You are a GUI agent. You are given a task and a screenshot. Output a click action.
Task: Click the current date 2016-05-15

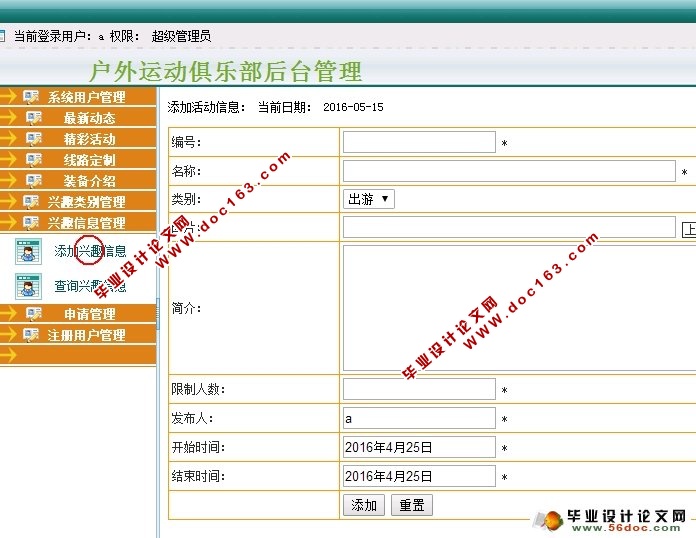pos(353,107)
